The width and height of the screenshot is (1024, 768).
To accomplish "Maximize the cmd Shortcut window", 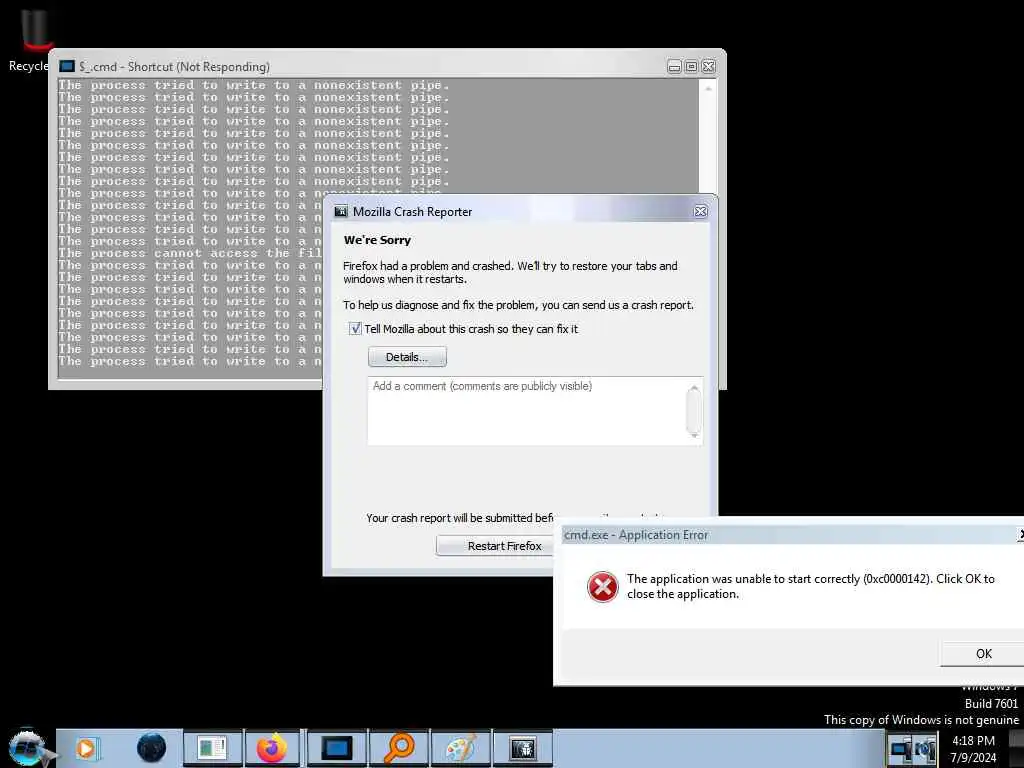I will coord(692,67).
